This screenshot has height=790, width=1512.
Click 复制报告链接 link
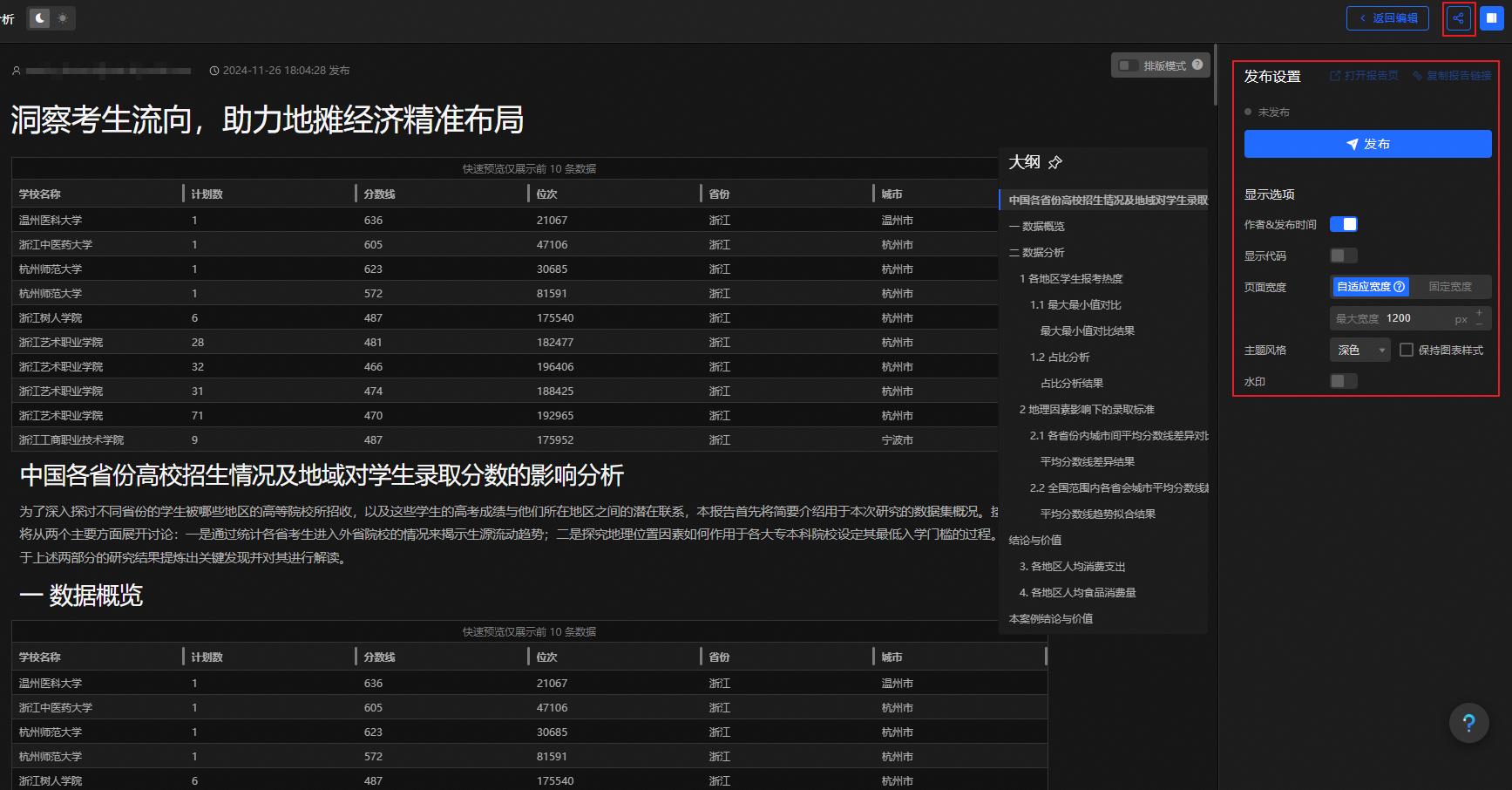click(x=1452, y=76)
